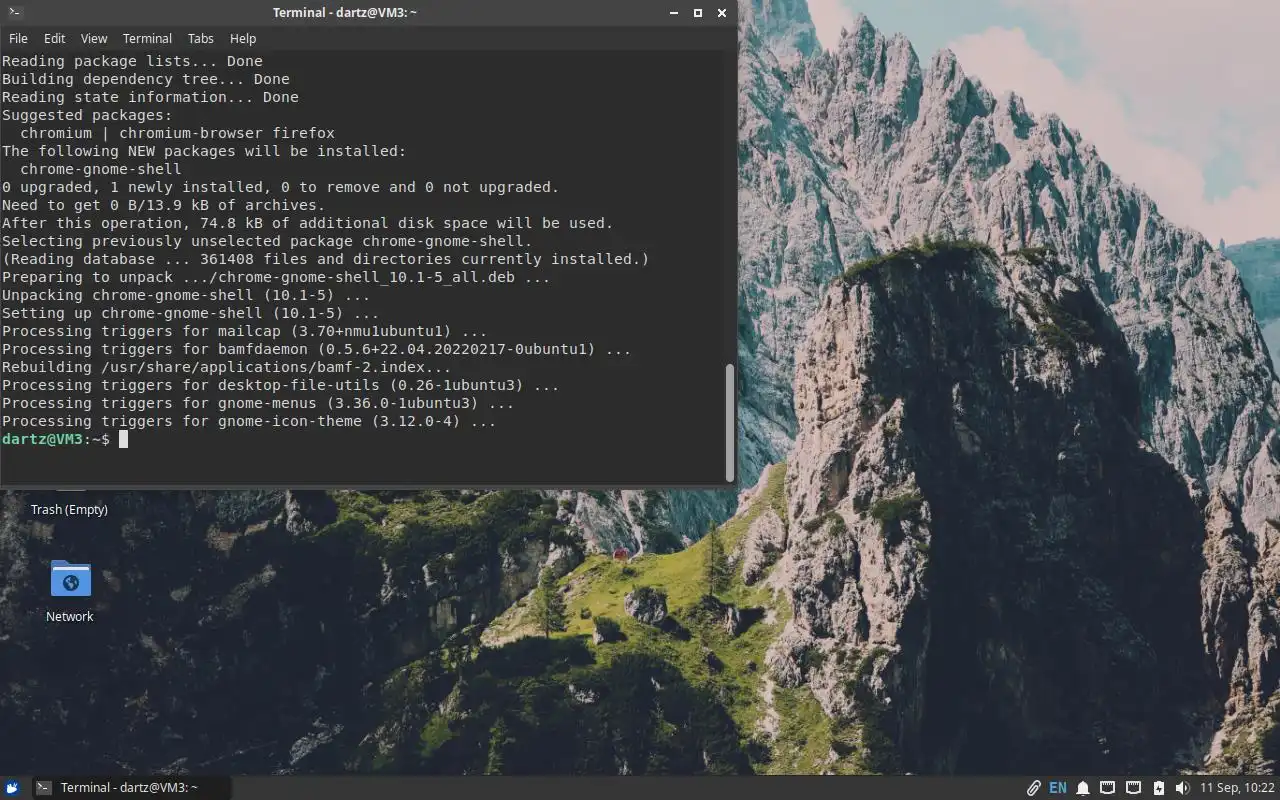Click the 'Processing triggers for bamfdaemon' line

click(x=316, y=349)
